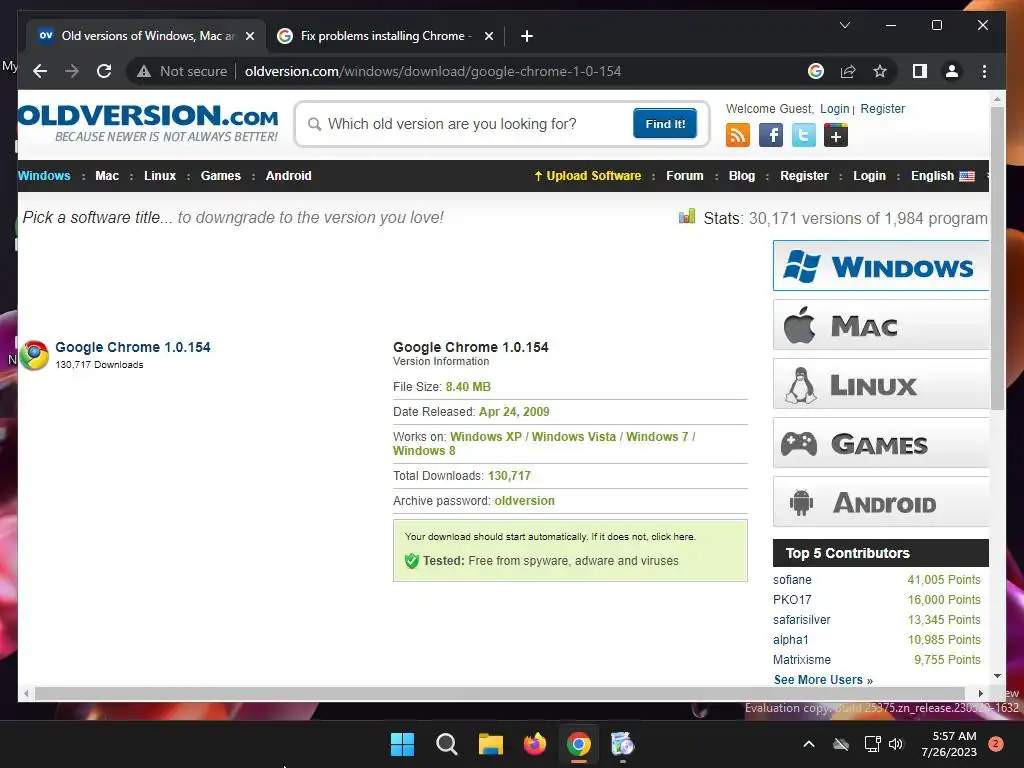Open the Games nav menu item

pos(221,176)
